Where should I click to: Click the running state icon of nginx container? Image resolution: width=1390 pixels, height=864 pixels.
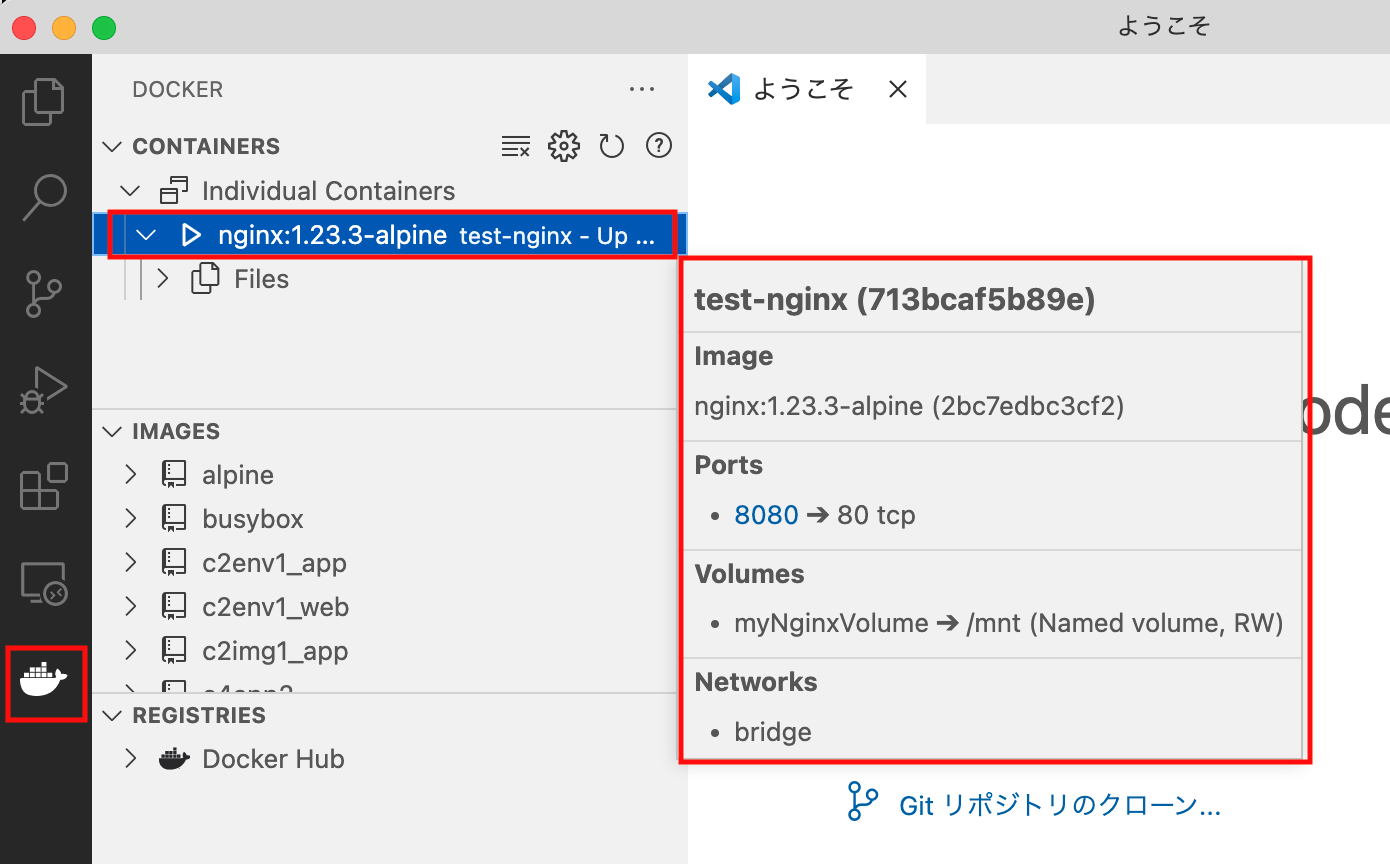190,235
